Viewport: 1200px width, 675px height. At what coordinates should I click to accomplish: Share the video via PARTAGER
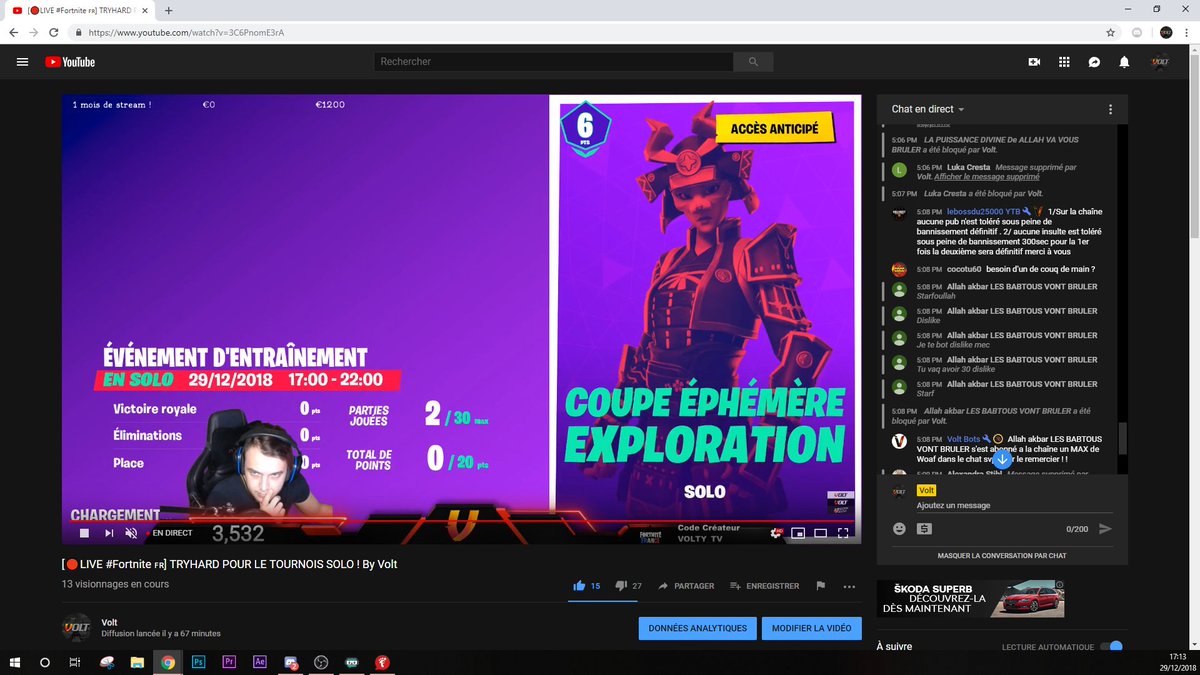pos(686,586)
